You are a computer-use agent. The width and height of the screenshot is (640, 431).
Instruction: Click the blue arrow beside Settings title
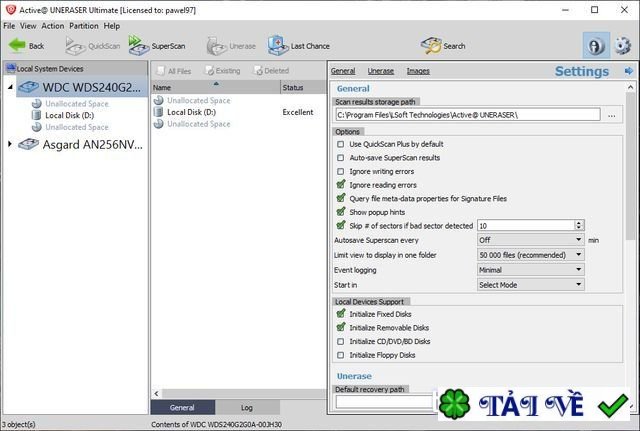click(629, 71)
